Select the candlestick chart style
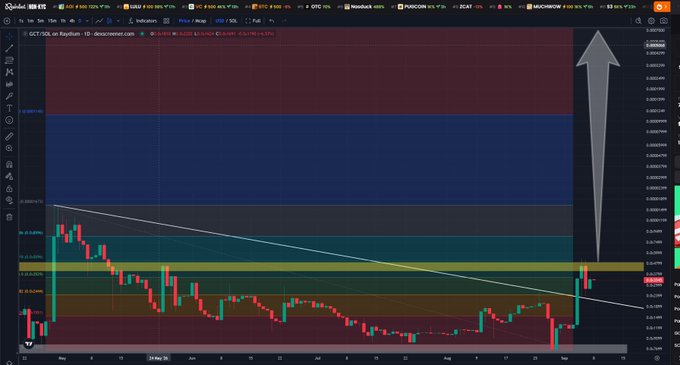This screenshot has height=365, width=680. (109, 21)
